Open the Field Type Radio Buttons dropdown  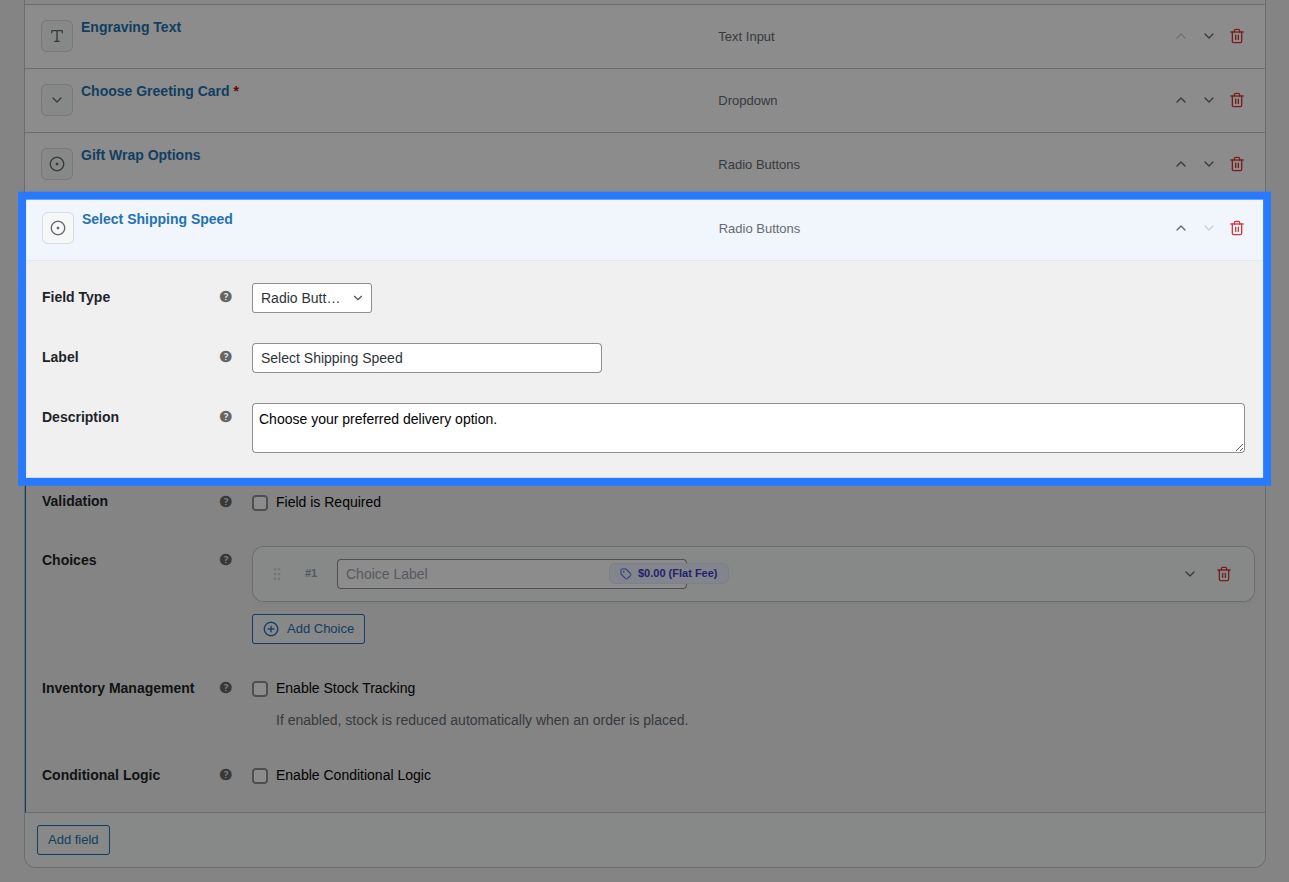(312, 298)
